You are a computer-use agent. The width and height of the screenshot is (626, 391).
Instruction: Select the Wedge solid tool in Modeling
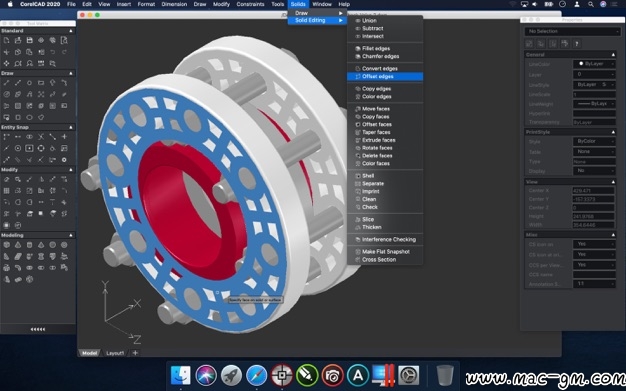pyautogui.click(x=6, y=256)
